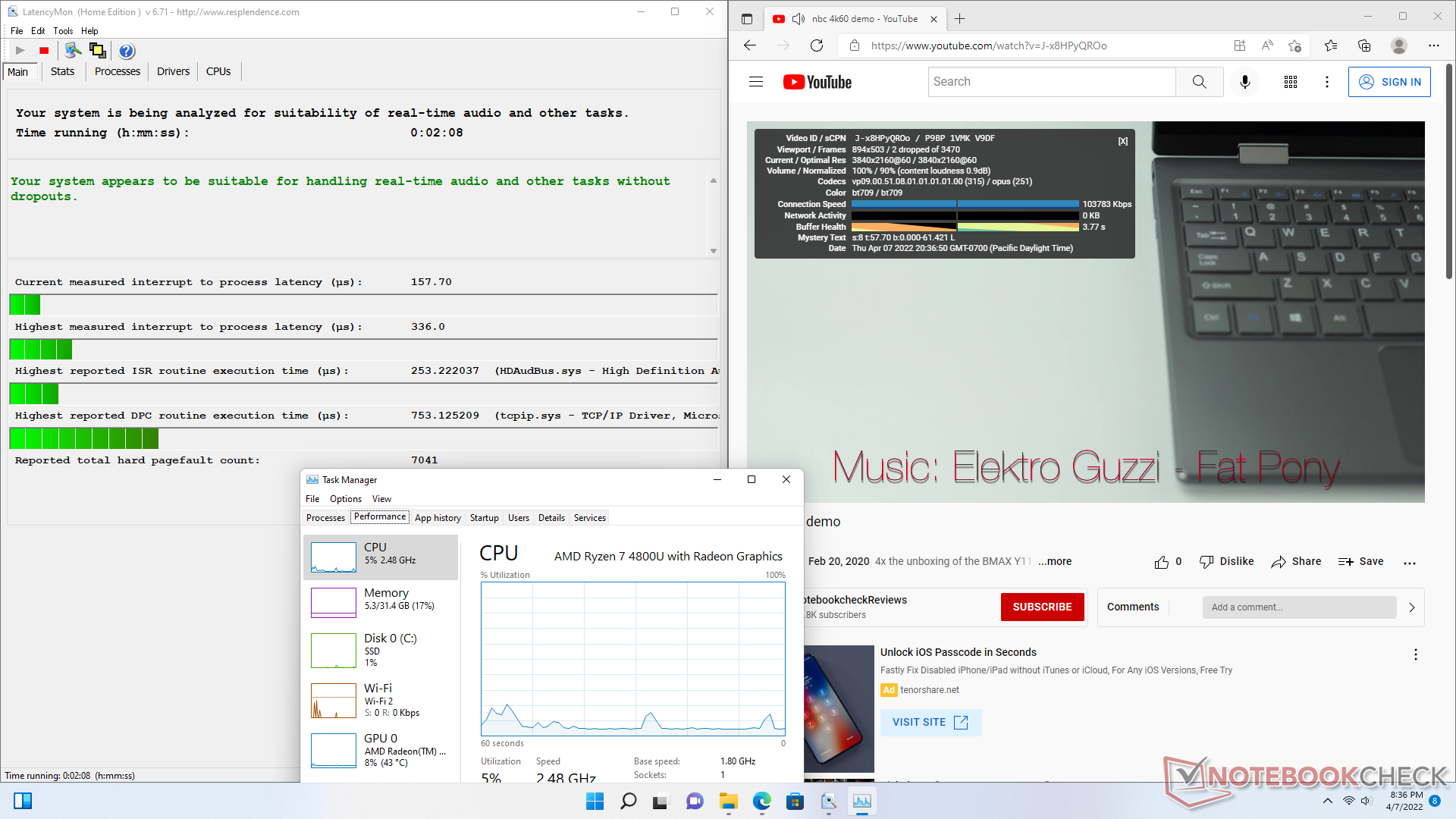The width and height of the screenshot is (1456, 819).
Task: Go to YouTube home via logo
Action: 817,82
